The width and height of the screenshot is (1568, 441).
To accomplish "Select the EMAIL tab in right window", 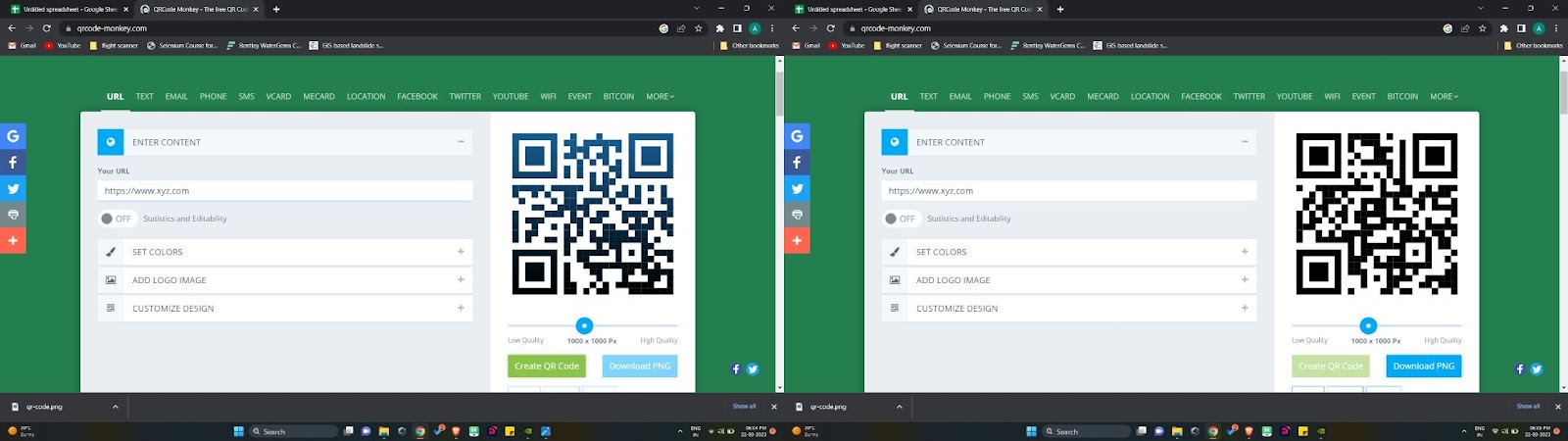I will point(960,97).
